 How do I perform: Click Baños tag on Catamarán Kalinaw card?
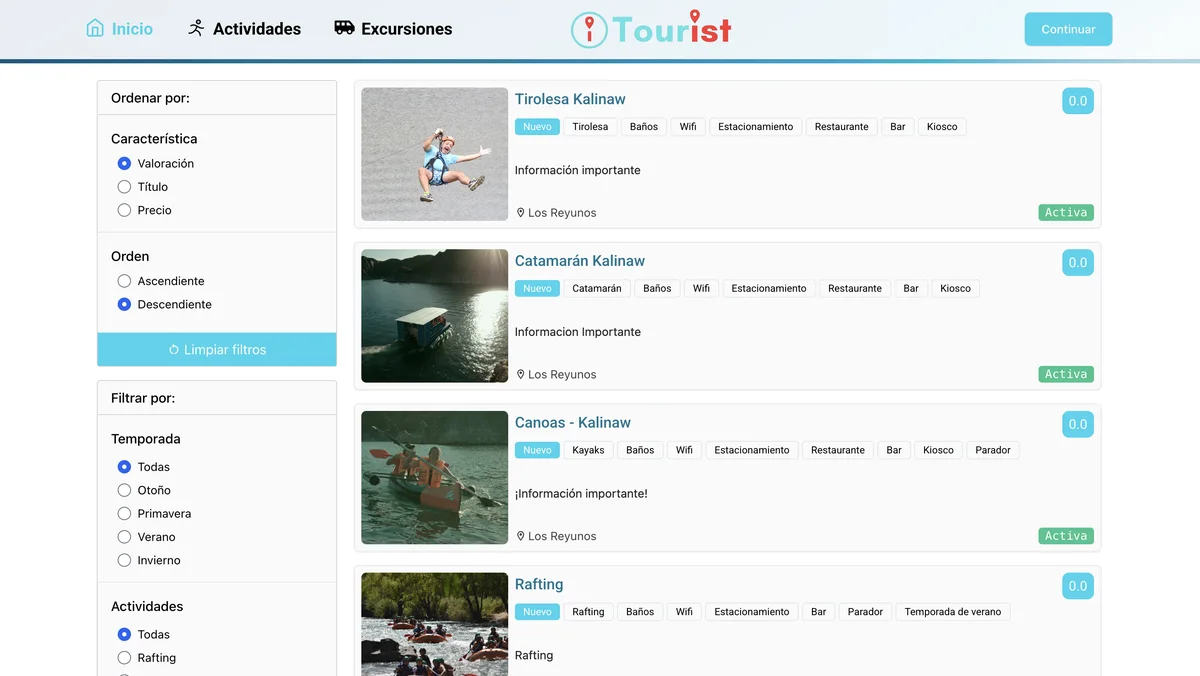click(657, 289)
